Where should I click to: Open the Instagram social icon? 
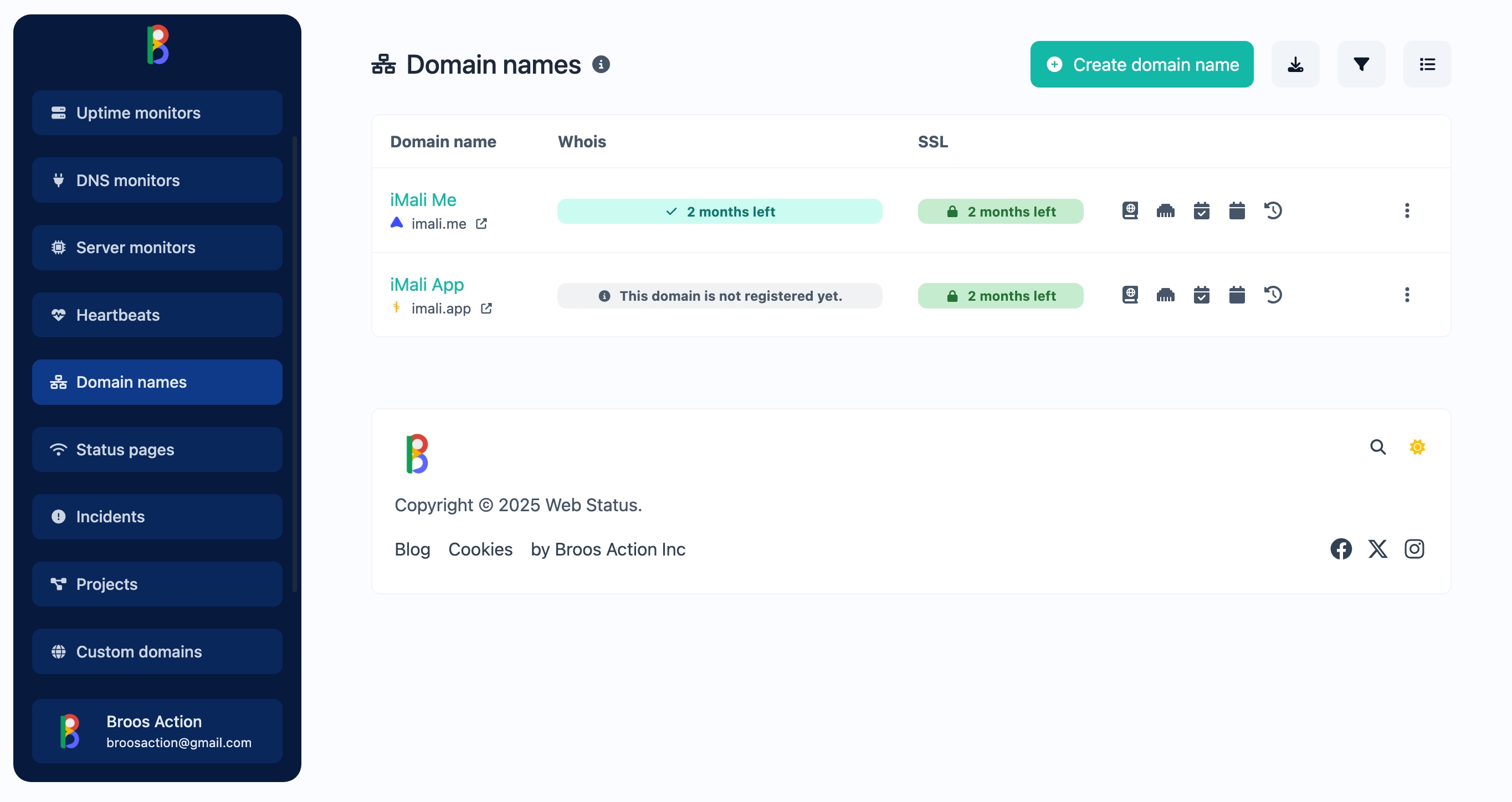1414,549
